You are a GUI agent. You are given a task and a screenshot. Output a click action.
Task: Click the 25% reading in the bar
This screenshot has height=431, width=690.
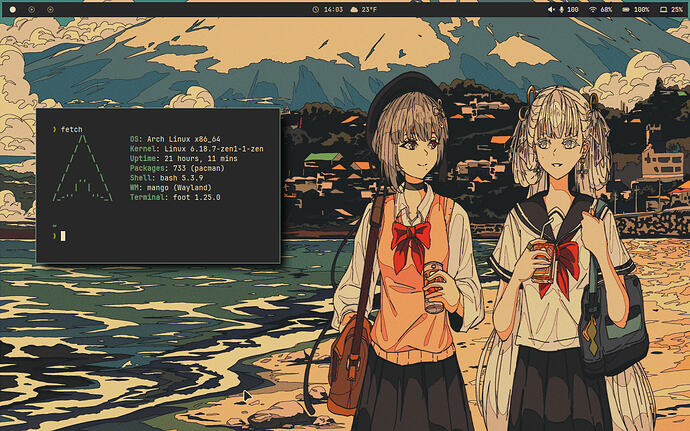coord(677,9)
